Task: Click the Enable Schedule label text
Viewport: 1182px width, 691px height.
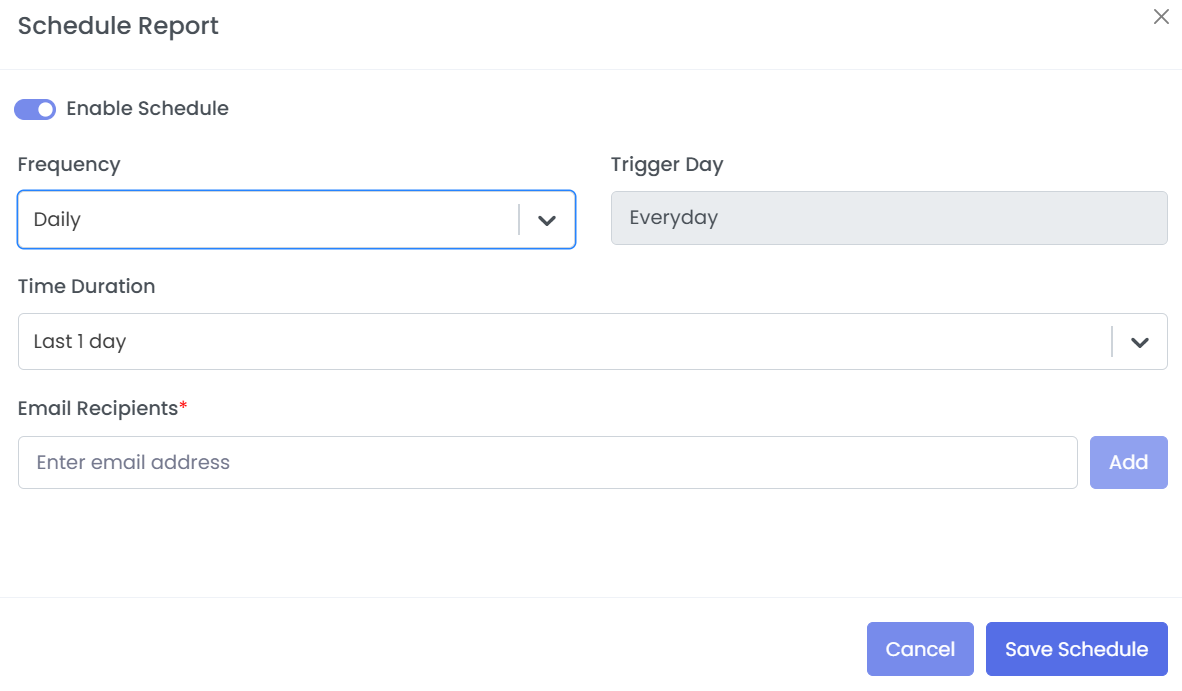Action: click(x=147, y=109)
